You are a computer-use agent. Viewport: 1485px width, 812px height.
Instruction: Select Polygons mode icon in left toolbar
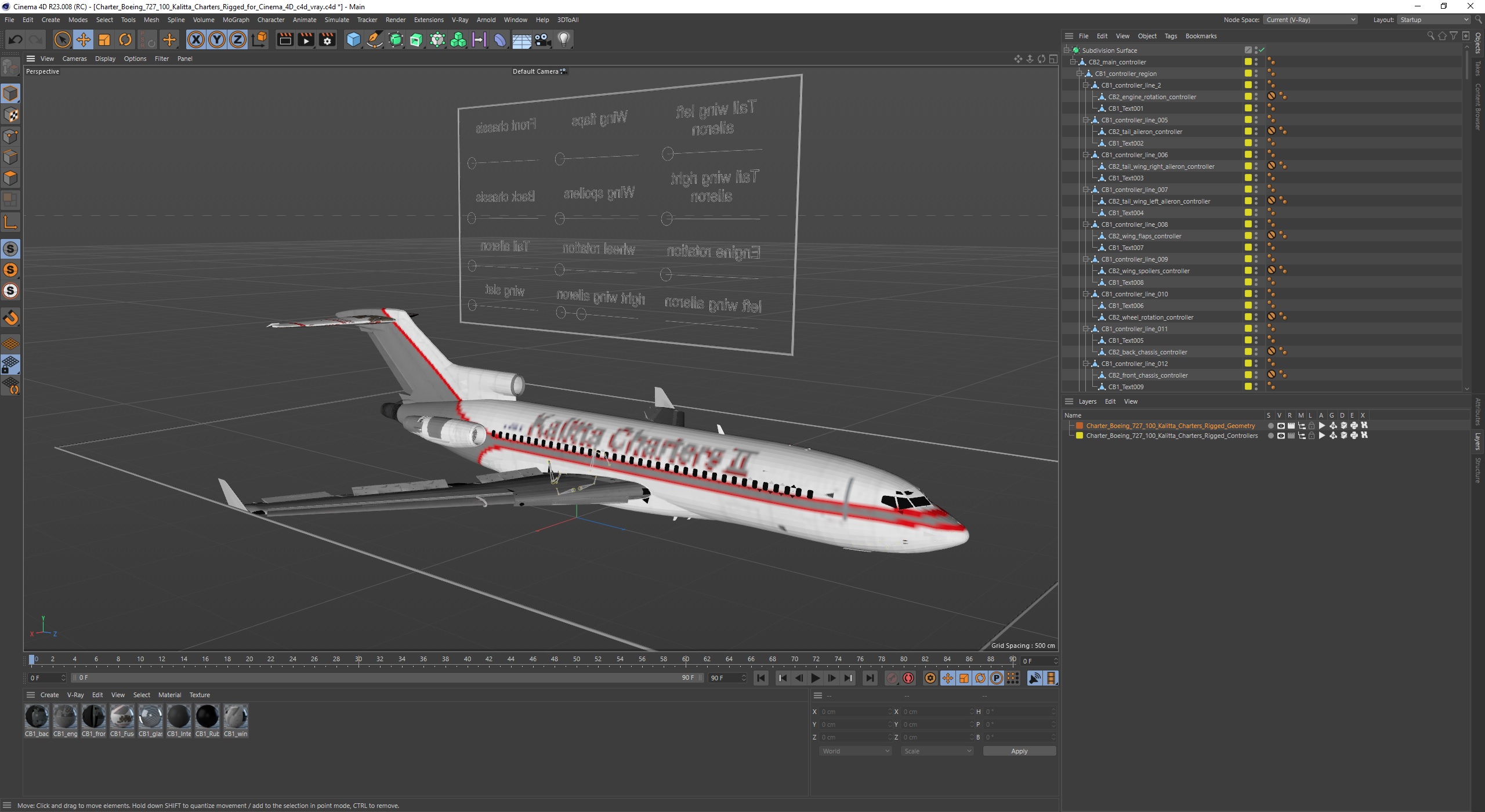10,178
